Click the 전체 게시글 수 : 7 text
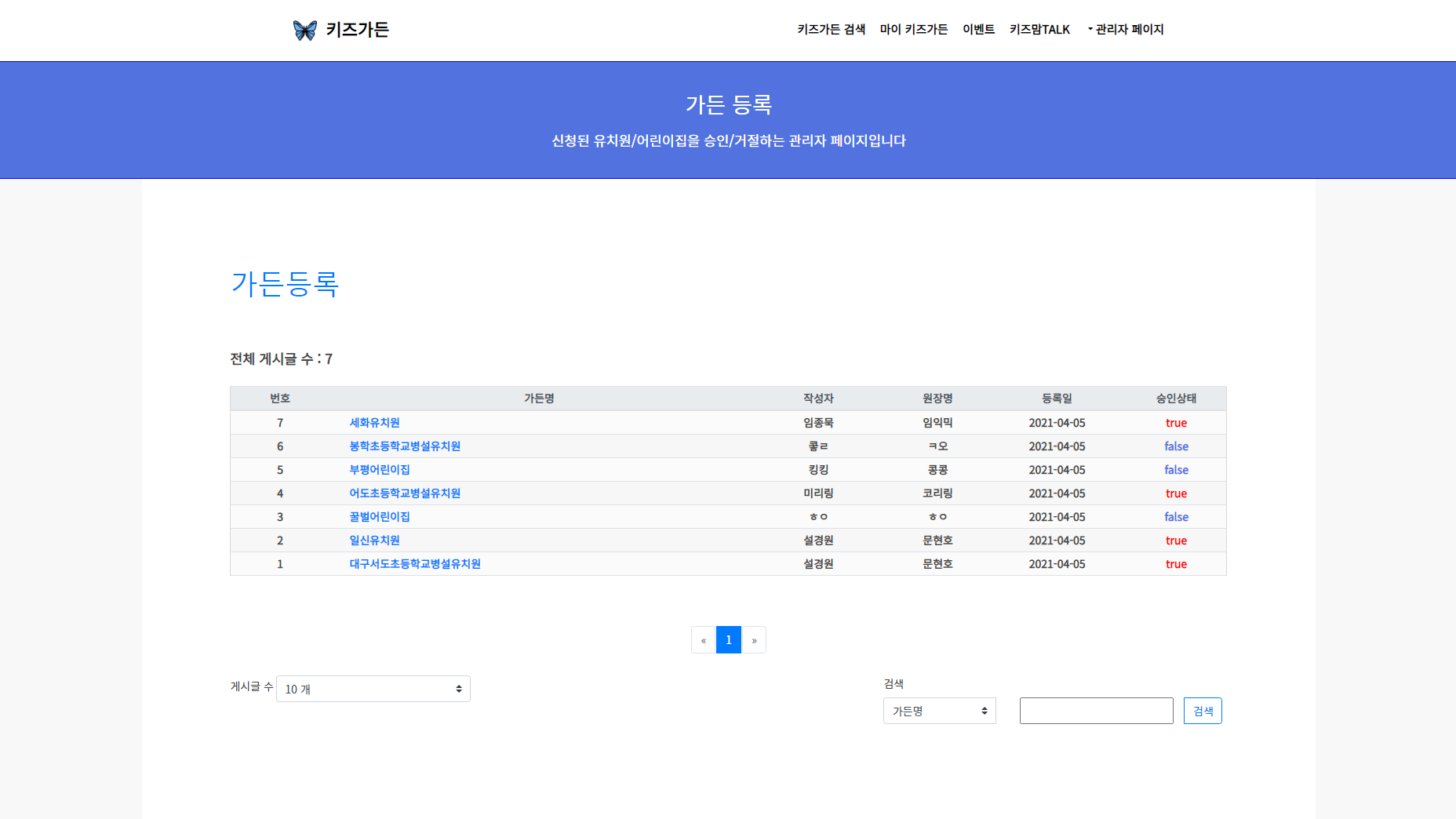The width and height of the screenshot is (1456, 819). (x=281, y=359)
